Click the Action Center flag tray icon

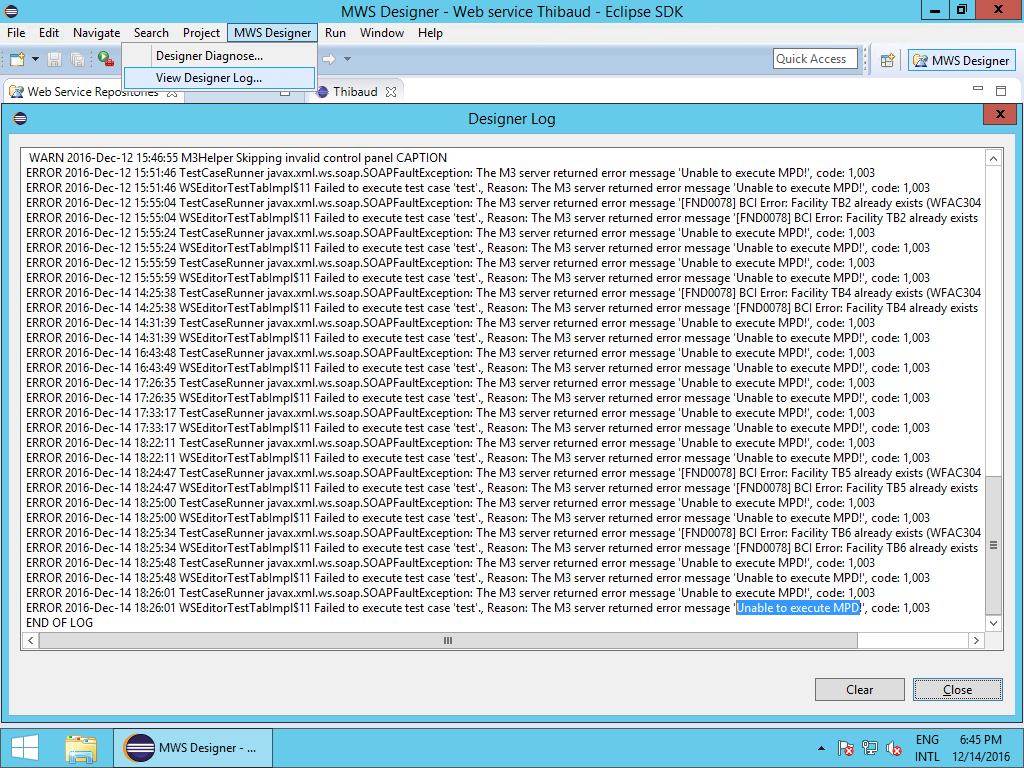pos(846,748)
